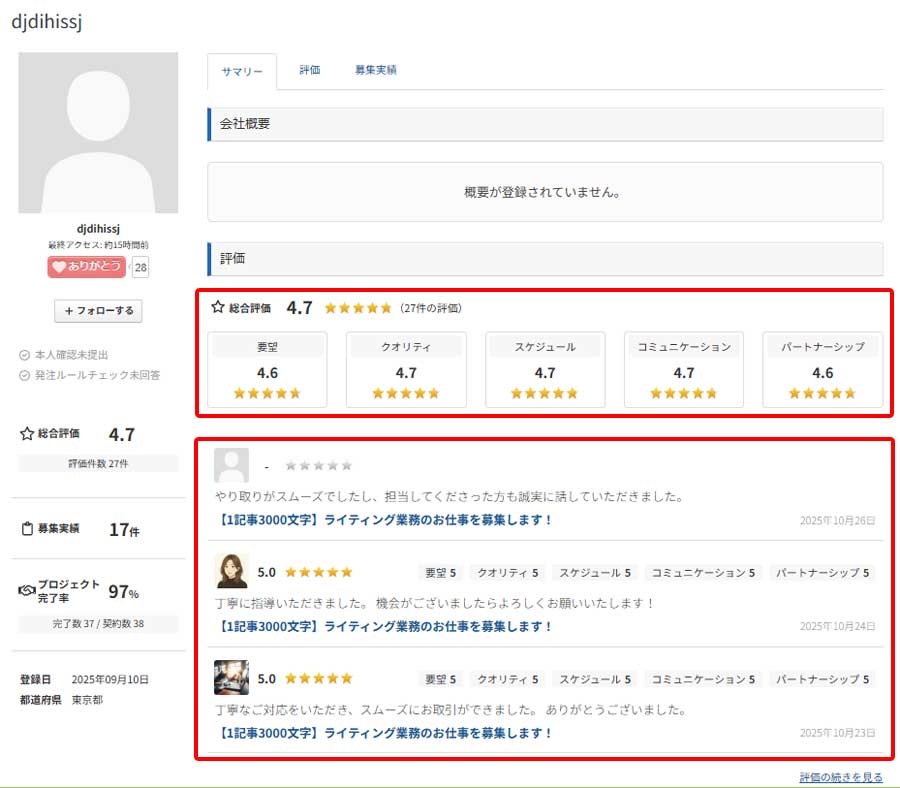The image size is (900, 788).
Task: Click the second reviewer's woman avatar
Action: [232, 571]
